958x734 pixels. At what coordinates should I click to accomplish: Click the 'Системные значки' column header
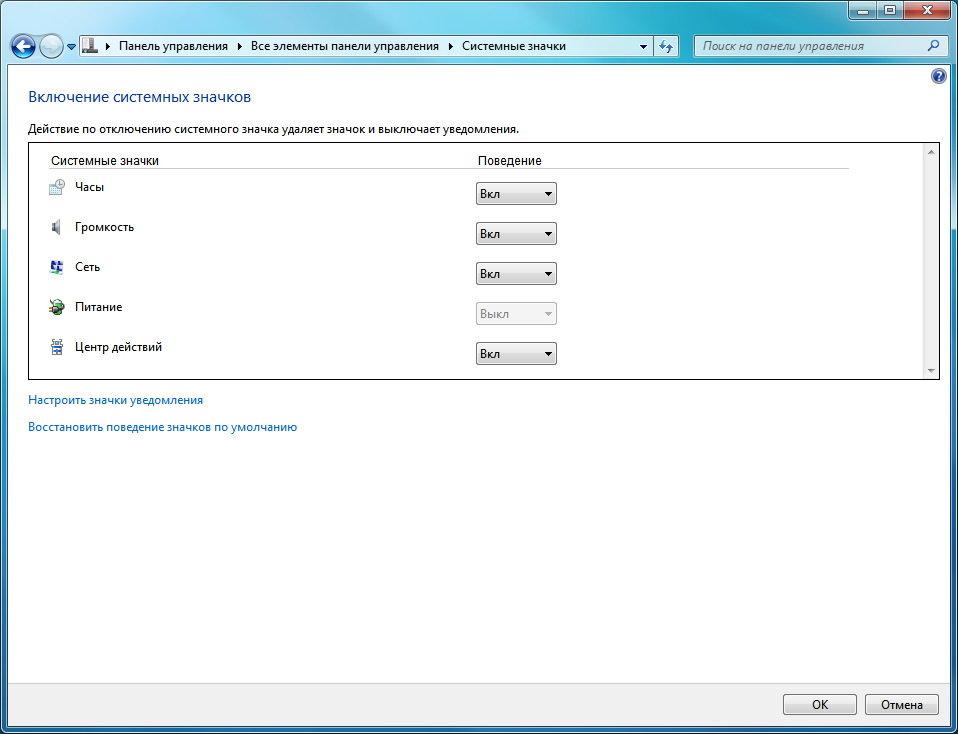click(105, 161)
